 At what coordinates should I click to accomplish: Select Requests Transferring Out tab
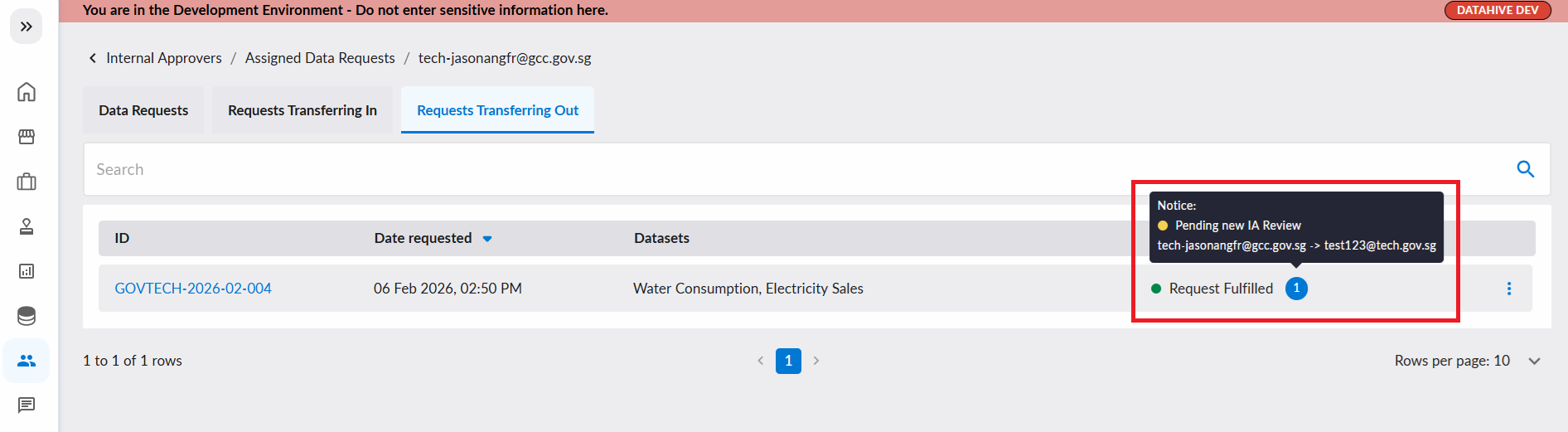pos(497,110)
